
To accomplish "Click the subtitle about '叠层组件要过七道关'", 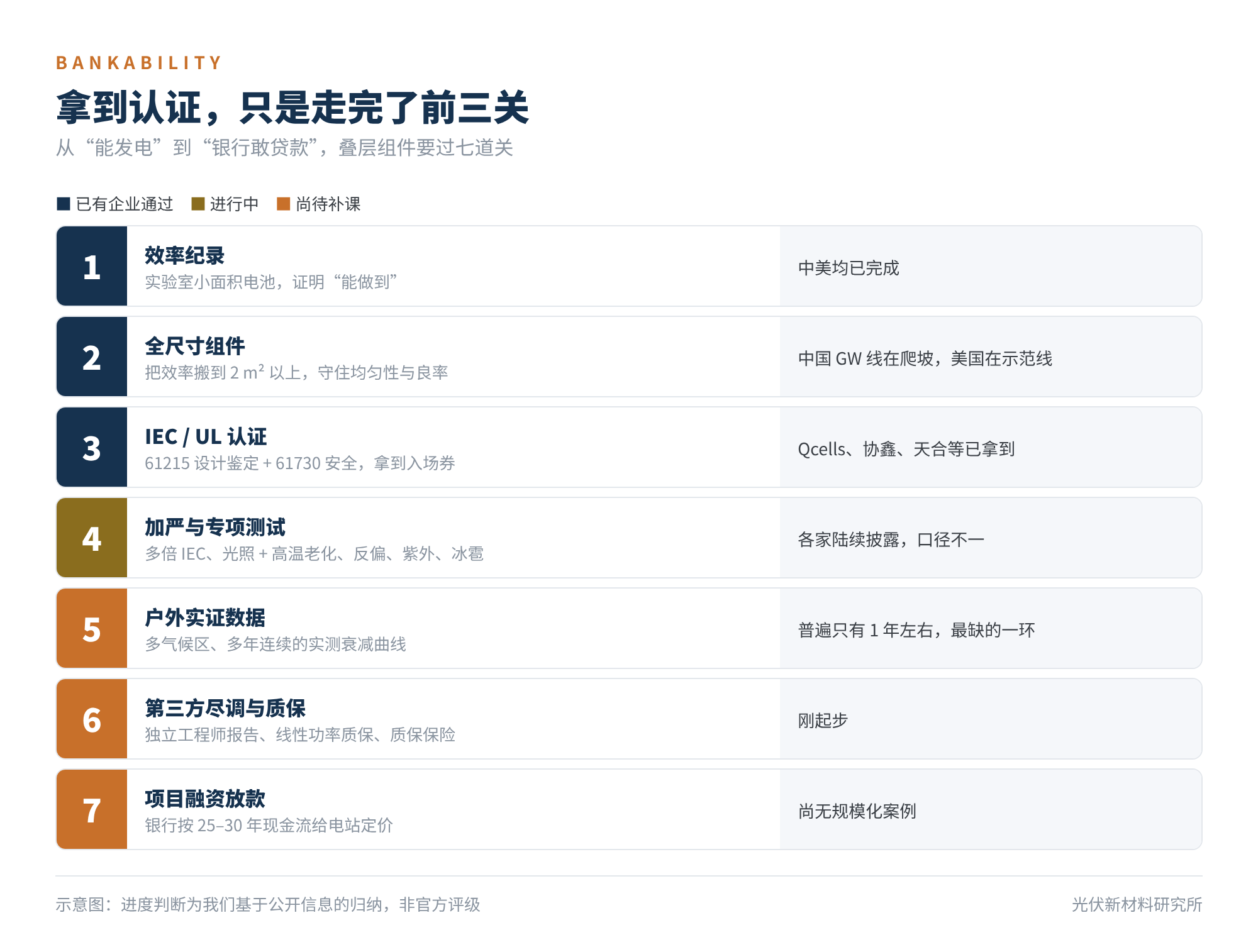I will pyautogui.click(x=284, y=148).
